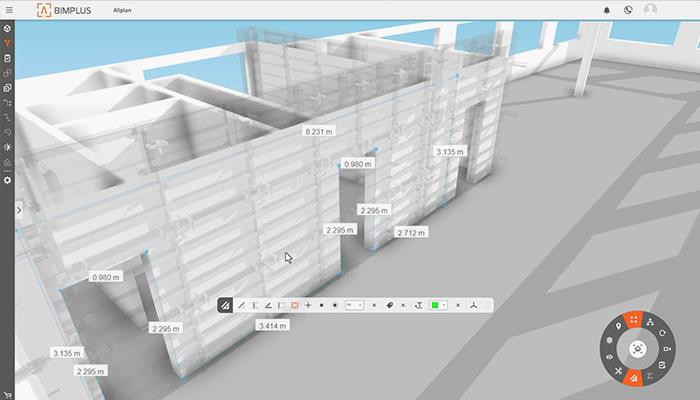
Task: Open the shopping cart icon
Action: coord(8,393)
